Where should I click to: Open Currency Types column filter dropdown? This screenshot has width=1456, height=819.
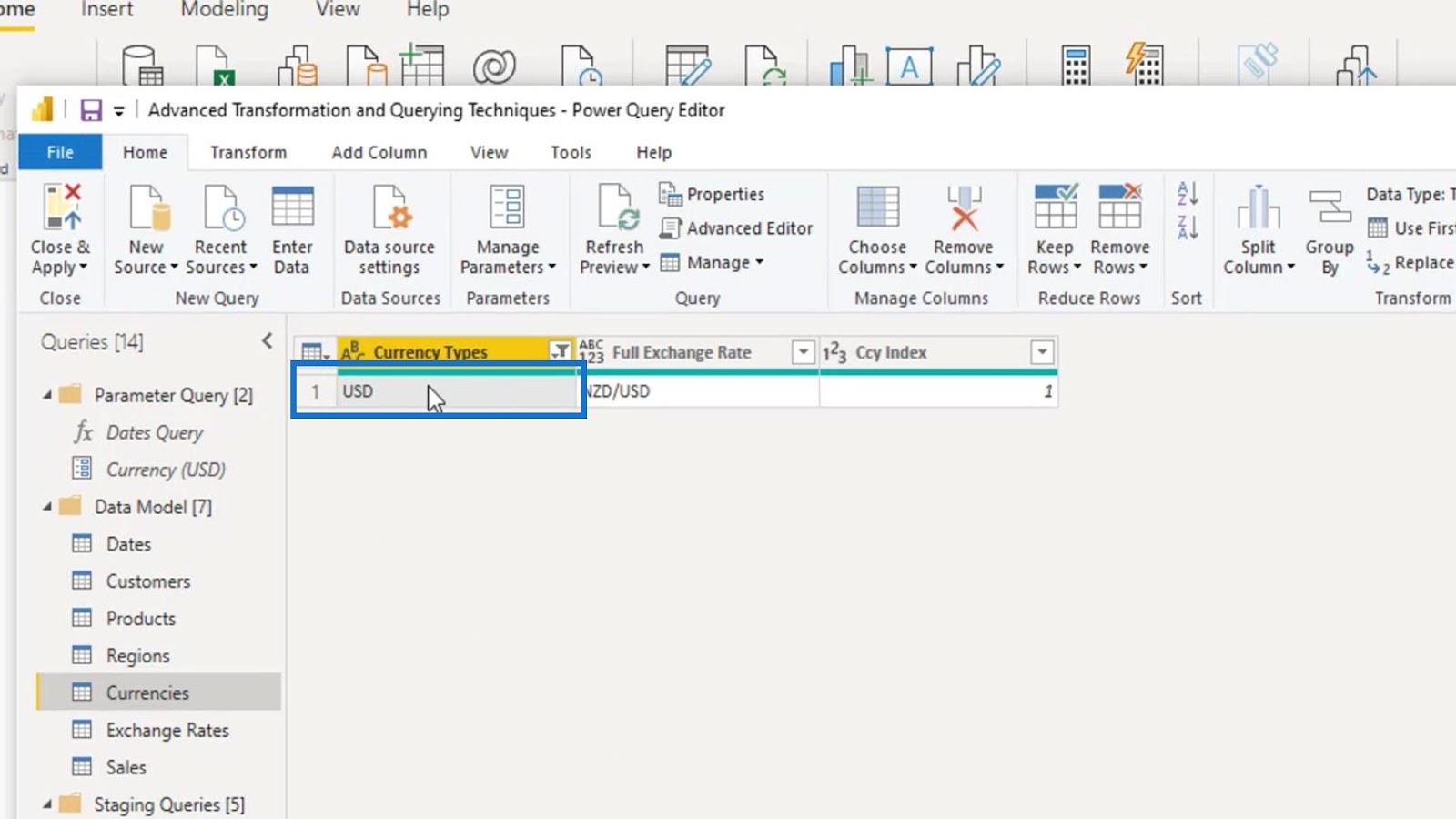[x=561, y=351]
